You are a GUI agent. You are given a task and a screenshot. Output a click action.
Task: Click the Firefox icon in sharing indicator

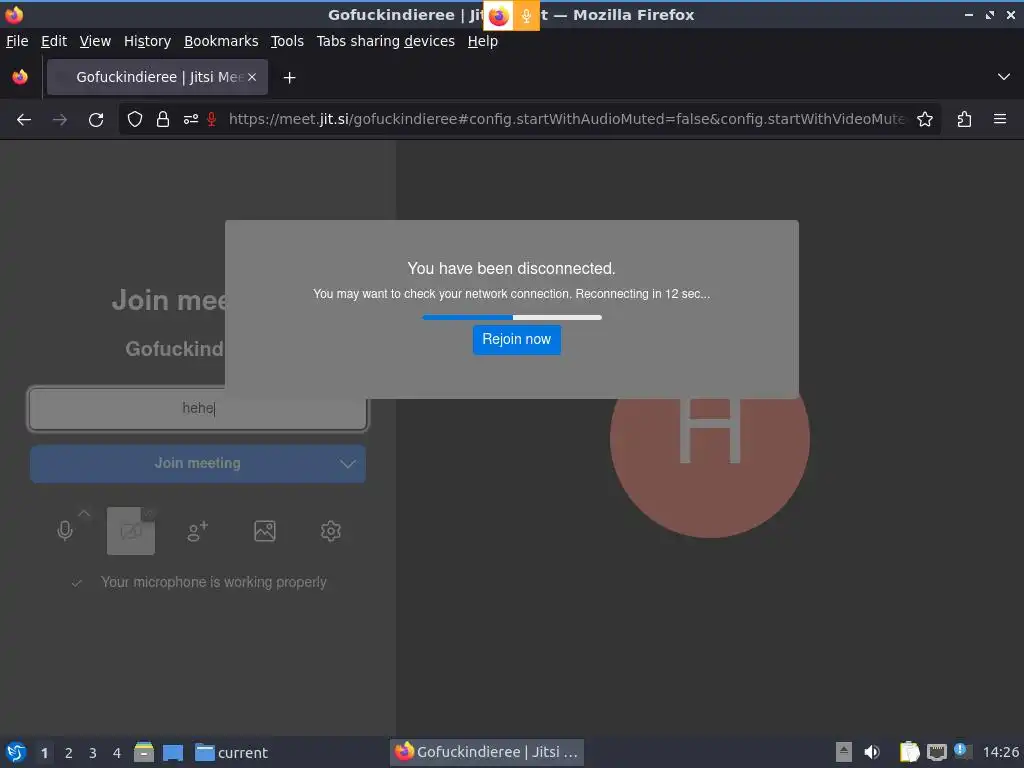coord(498,15)
